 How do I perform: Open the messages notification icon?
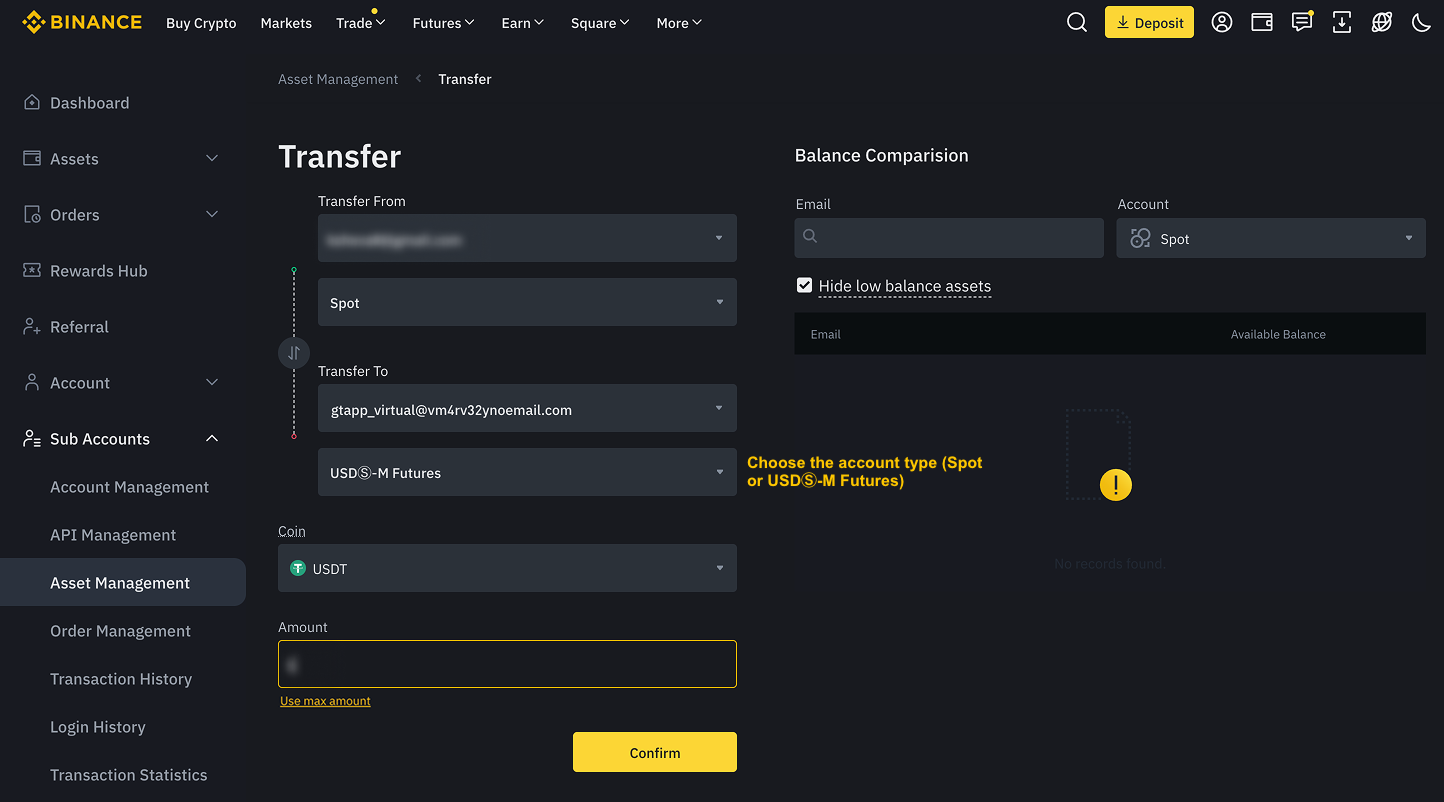point(1301,23)
